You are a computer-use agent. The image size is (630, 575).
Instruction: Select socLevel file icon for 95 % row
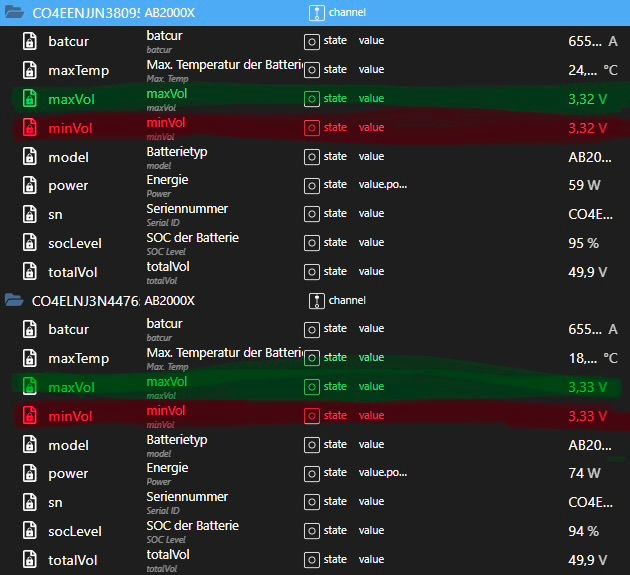[30, 243]
